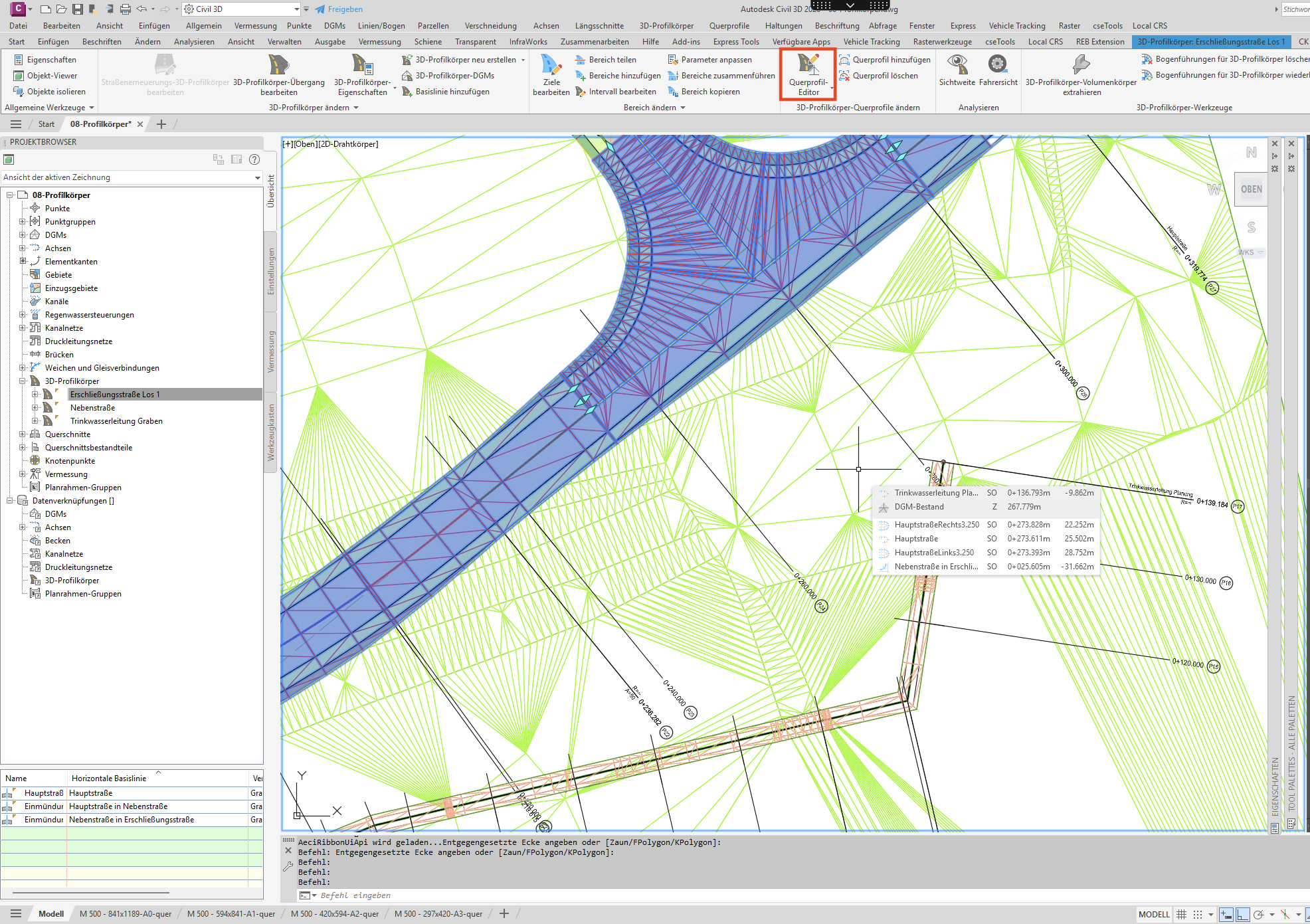
Task: Click 3D-Profilkörper neu erstellen
Action: coord(458,60)
